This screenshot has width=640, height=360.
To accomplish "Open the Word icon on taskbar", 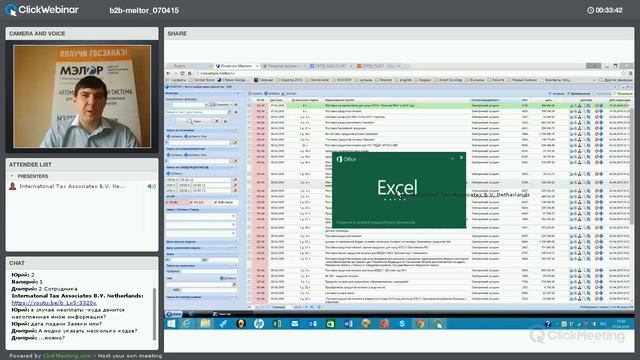I will (348, 324).
